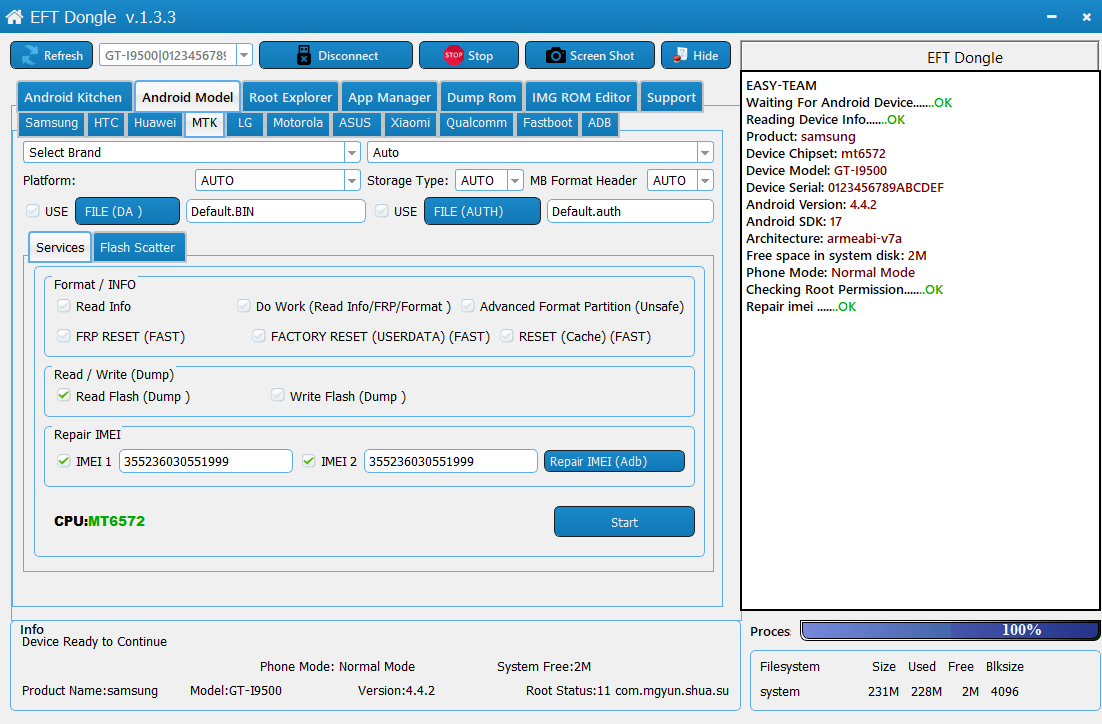Select the Xiaomi brand tab

(x=410, y=123)
